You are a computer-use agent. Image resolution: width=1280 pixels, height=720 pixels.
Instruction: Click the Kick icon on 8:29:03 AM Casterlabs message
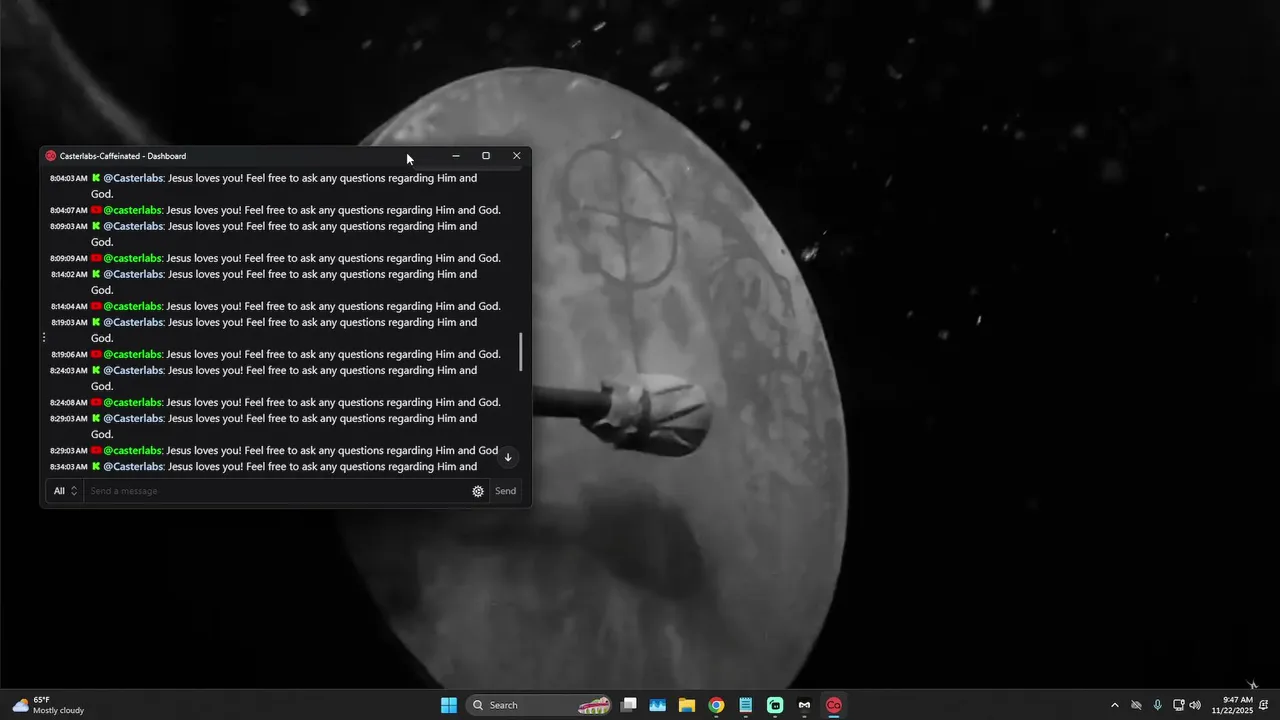pyautogui.click(x=96, y=418)
